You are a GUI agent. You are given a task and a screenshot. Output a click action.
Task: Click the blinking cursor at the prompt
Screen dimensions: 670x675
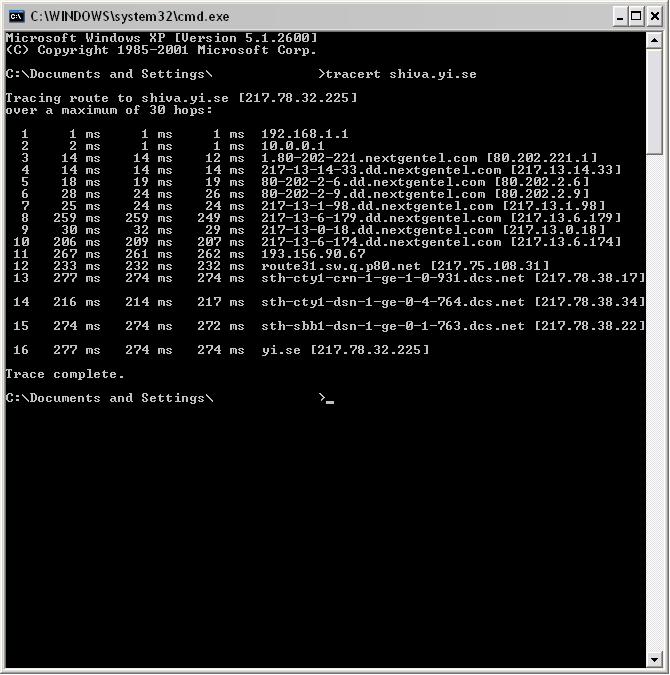pos(330,402)
